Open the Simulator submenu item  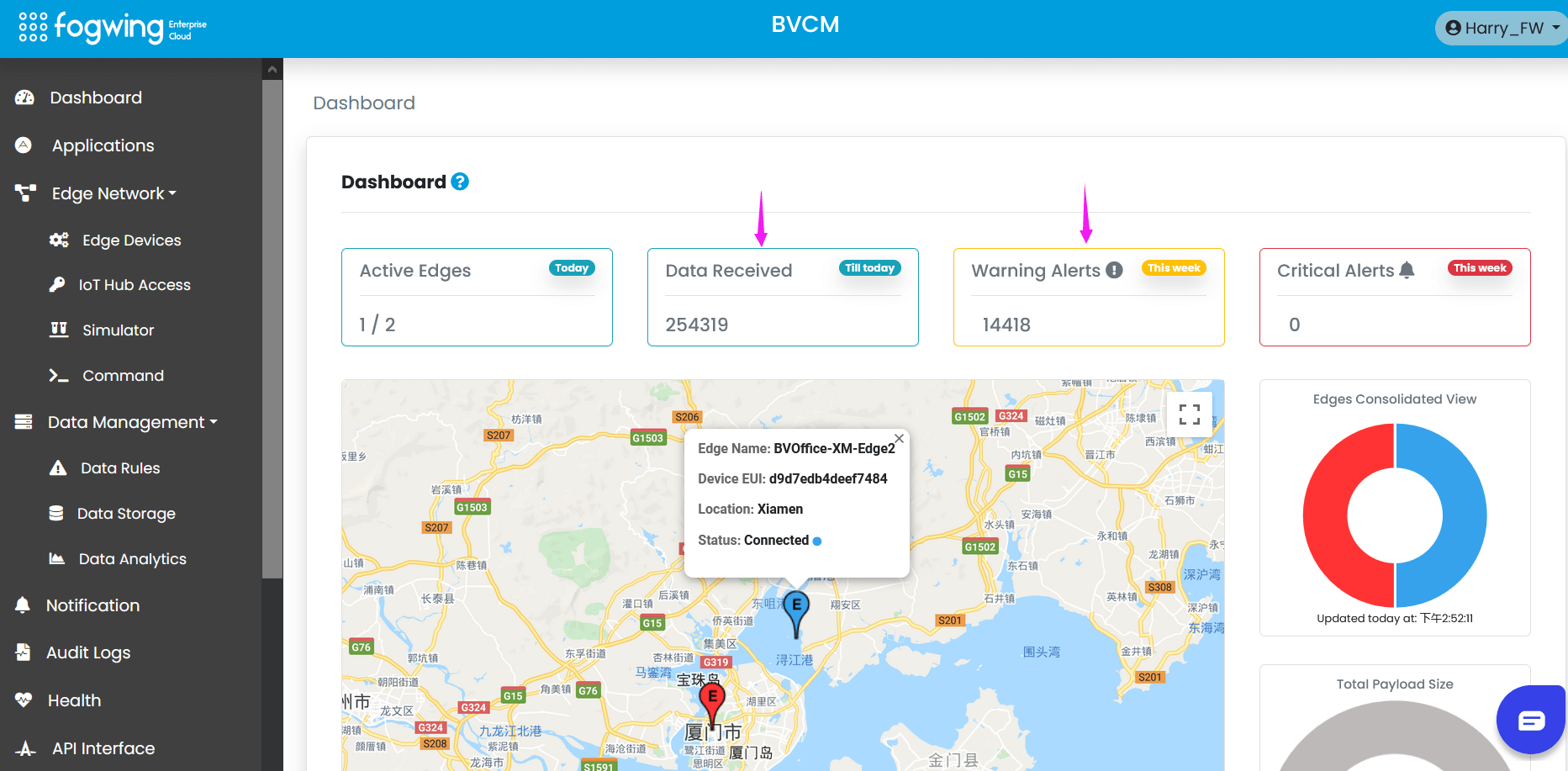[x=119, y=330]
